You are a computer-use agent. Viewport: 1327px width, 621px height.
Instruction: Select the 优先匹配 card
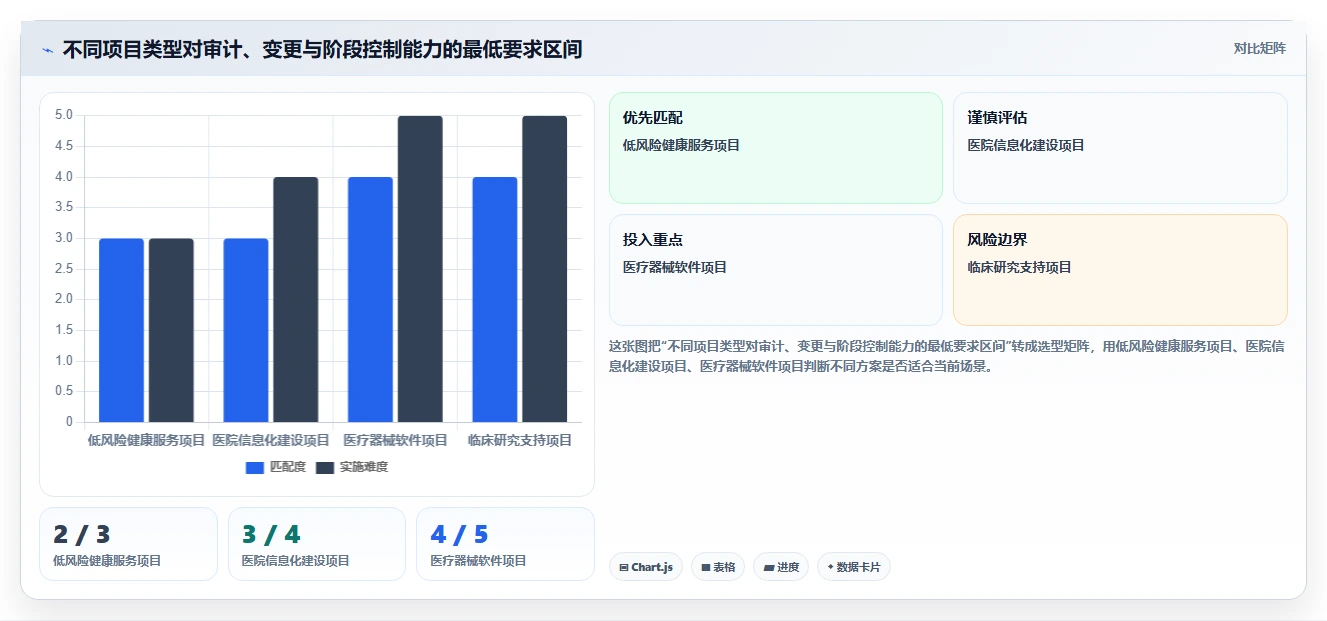tap(775, 148)
